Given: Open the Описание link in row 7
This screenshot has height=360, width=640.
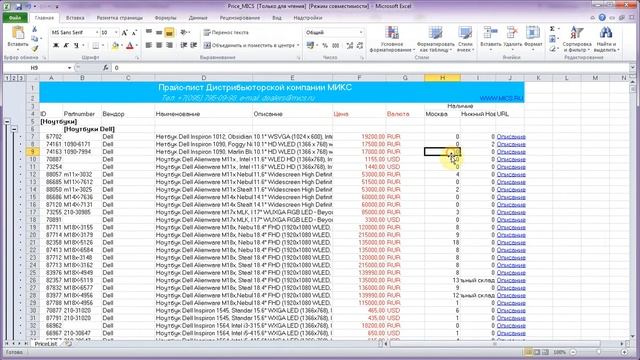Looking at the screenshot, I should click(x=511, y=137).
